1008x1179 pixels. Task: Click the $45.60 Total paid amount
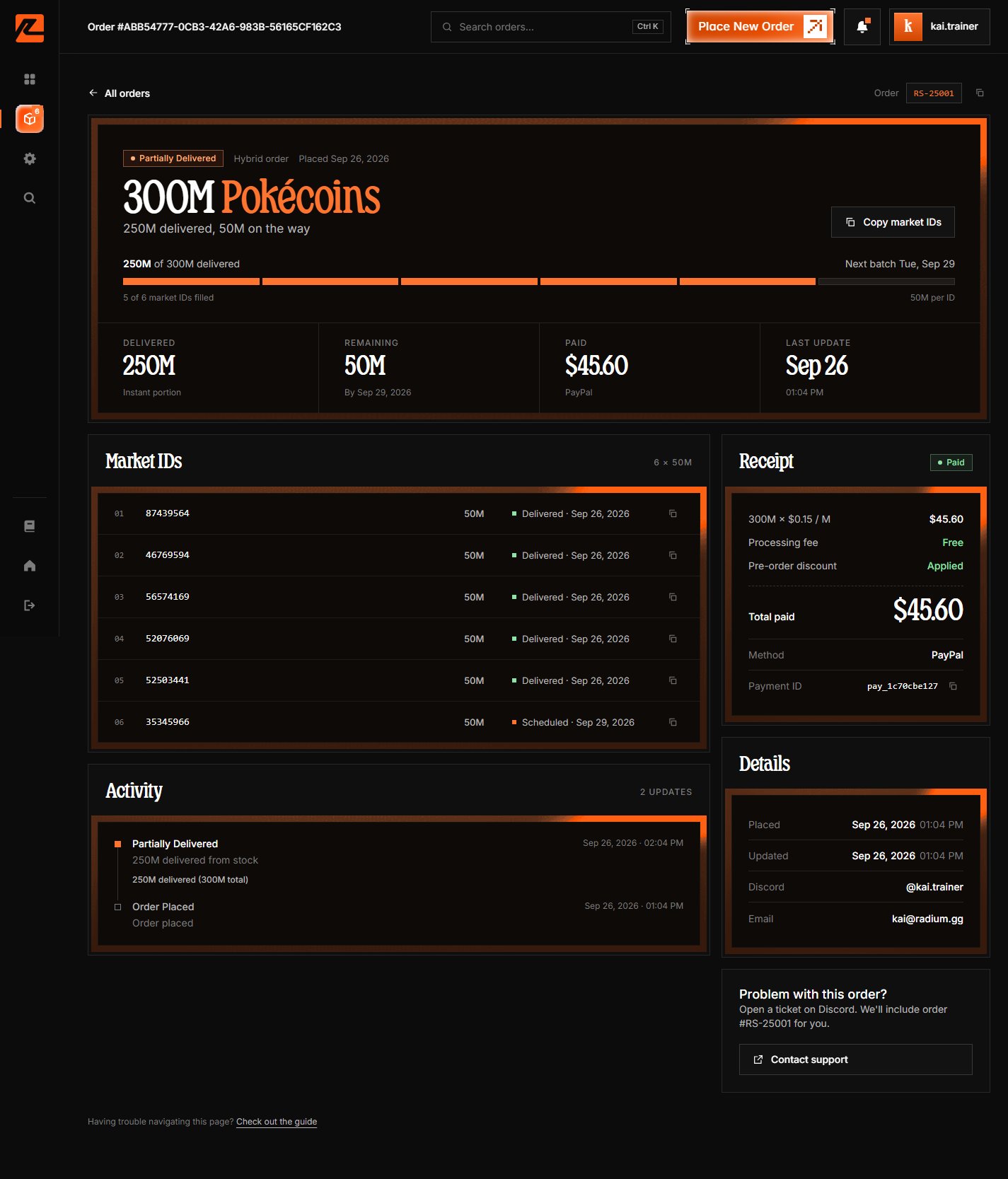coord(928,610)
